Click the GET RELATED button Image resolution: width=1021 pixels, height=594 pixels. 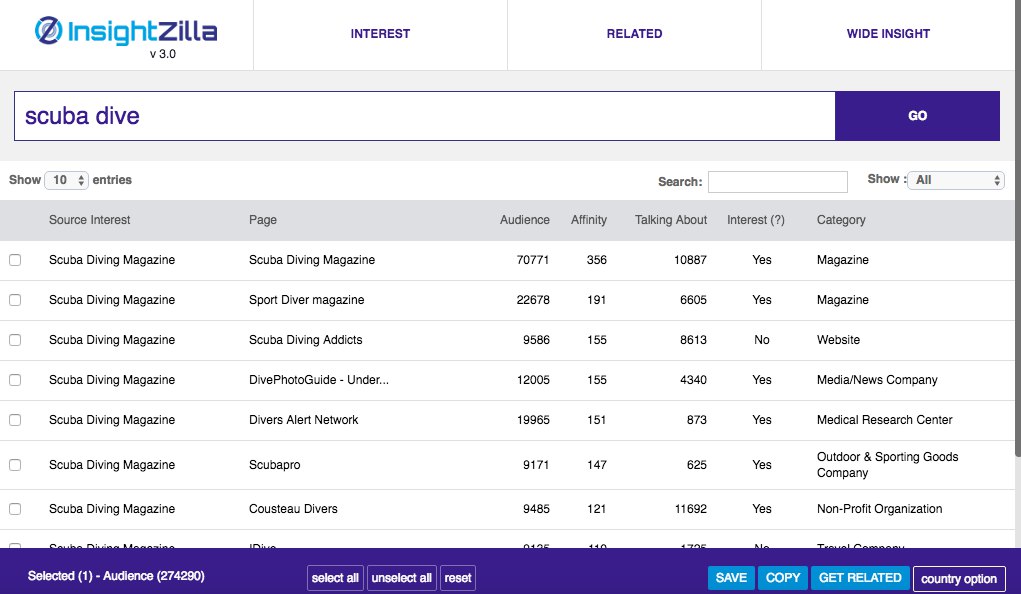point(860,578)
